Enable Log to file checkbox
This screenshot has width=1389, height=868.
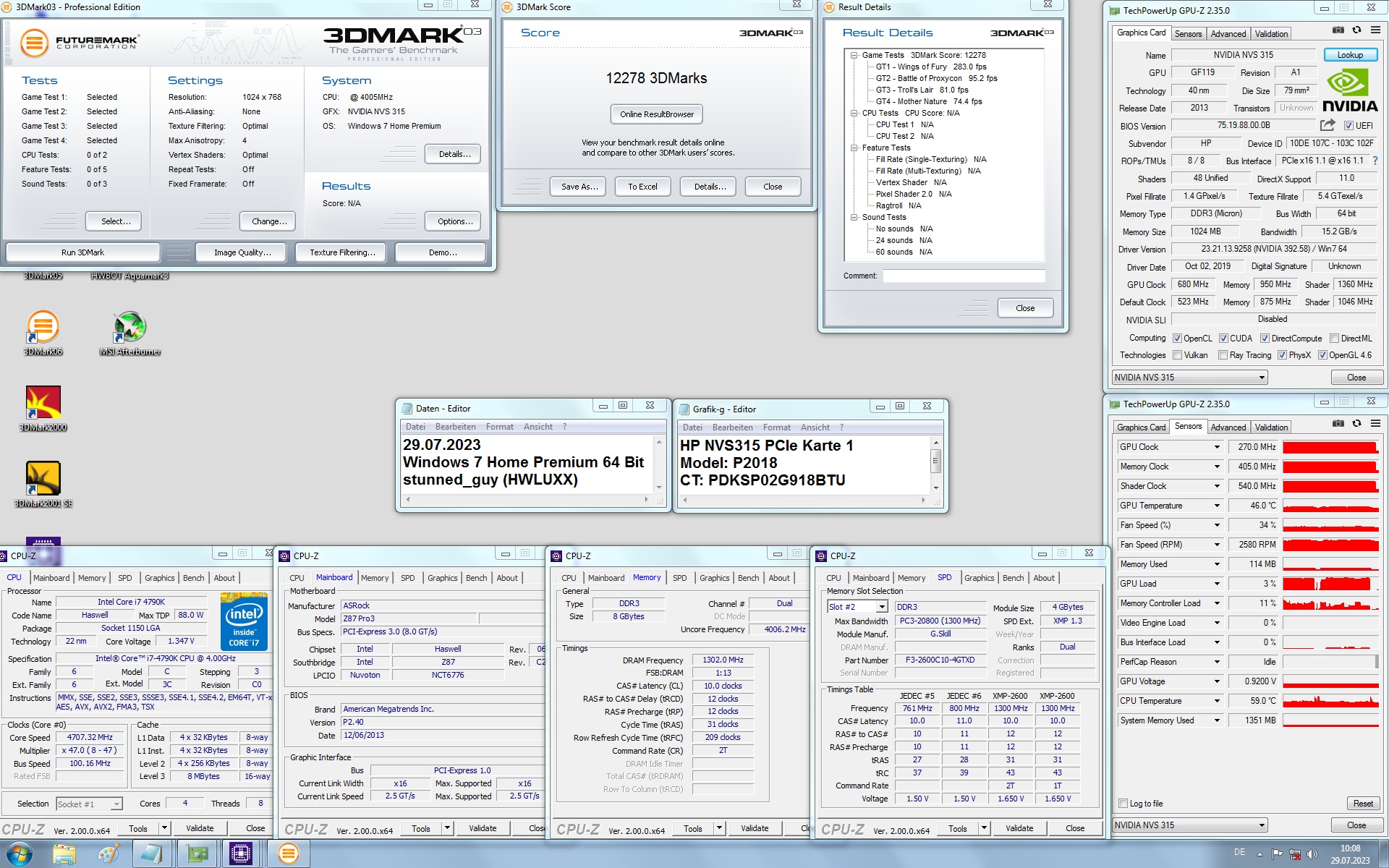coord(1123,804)
